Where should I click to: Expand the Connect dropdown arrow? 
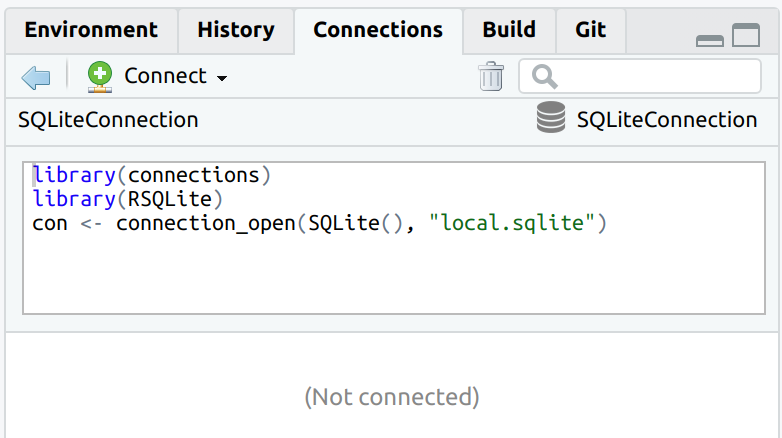pos(222,78)
